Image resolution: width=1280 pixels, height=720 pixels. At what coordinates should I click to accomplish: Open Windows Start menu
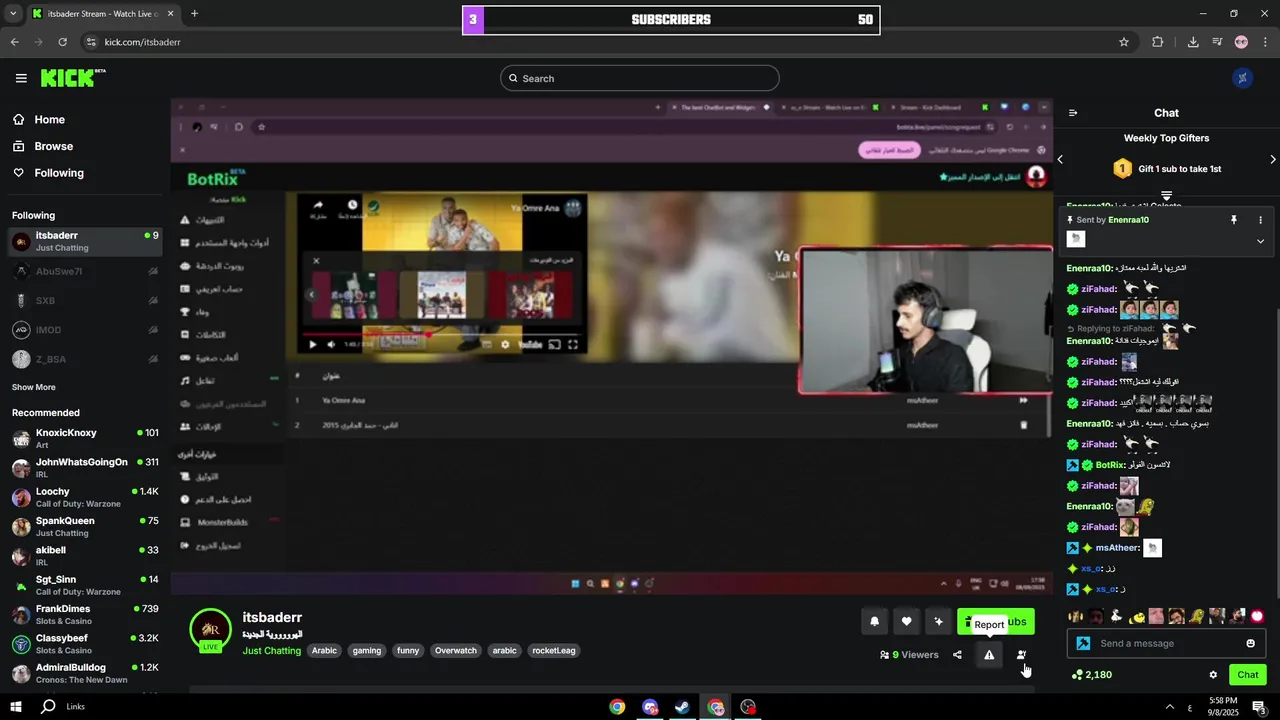(18, 707)
